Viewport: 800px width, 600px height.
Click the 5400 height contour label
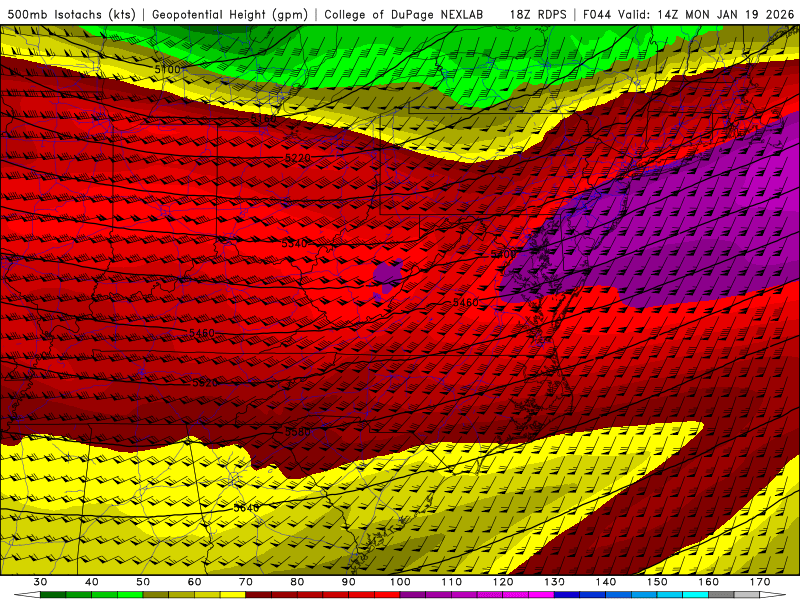coord(504,254)
